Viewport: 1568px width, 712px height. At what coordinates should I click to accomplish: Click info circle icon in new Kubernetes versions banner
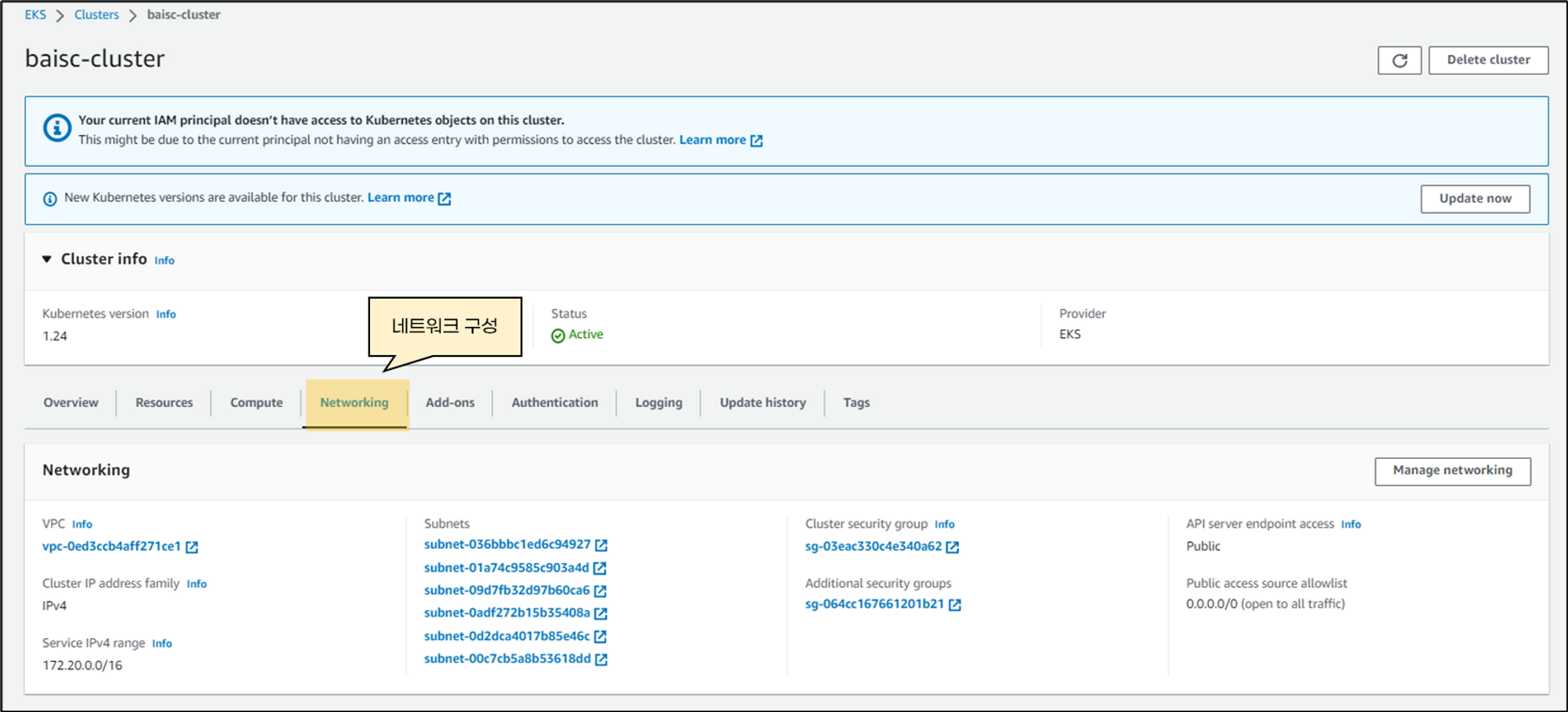[x=50, y=199]
